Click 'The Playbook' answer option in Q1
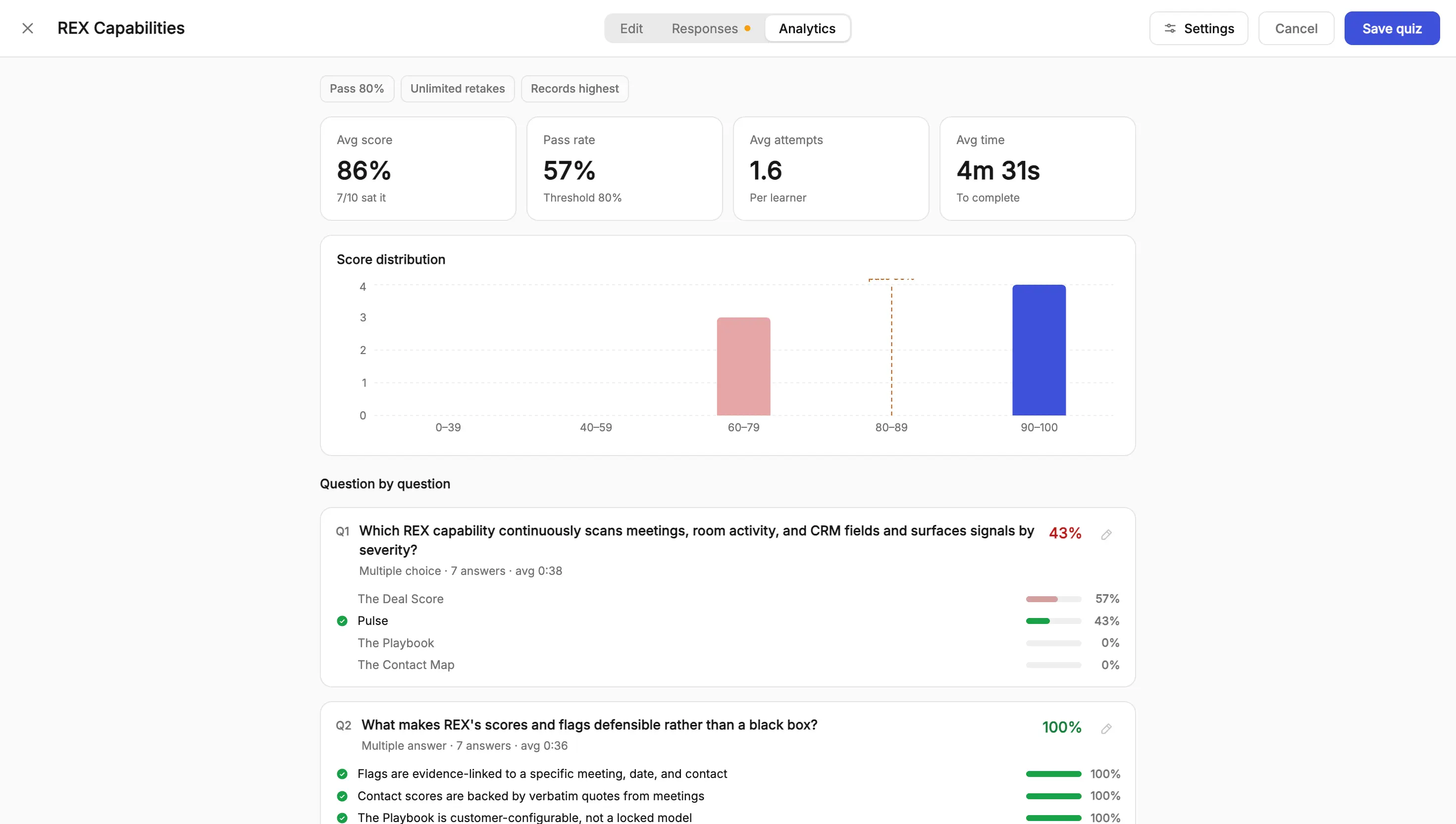Image resolution: width=1456 pixels, height=824 pixels. click(396, 643)
